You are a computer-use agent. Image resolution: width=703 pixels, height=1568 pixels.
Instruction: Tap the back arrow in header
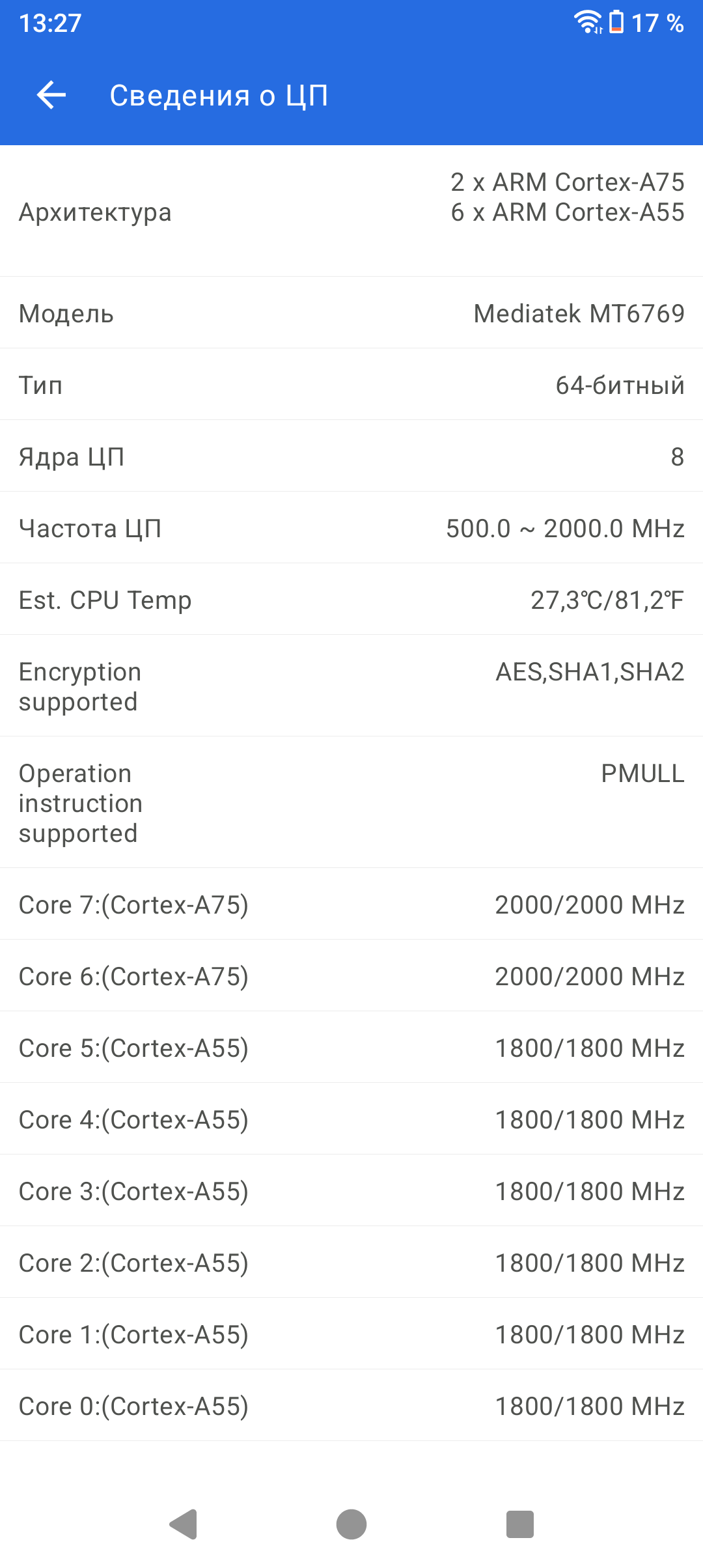(x=51, y=95)
